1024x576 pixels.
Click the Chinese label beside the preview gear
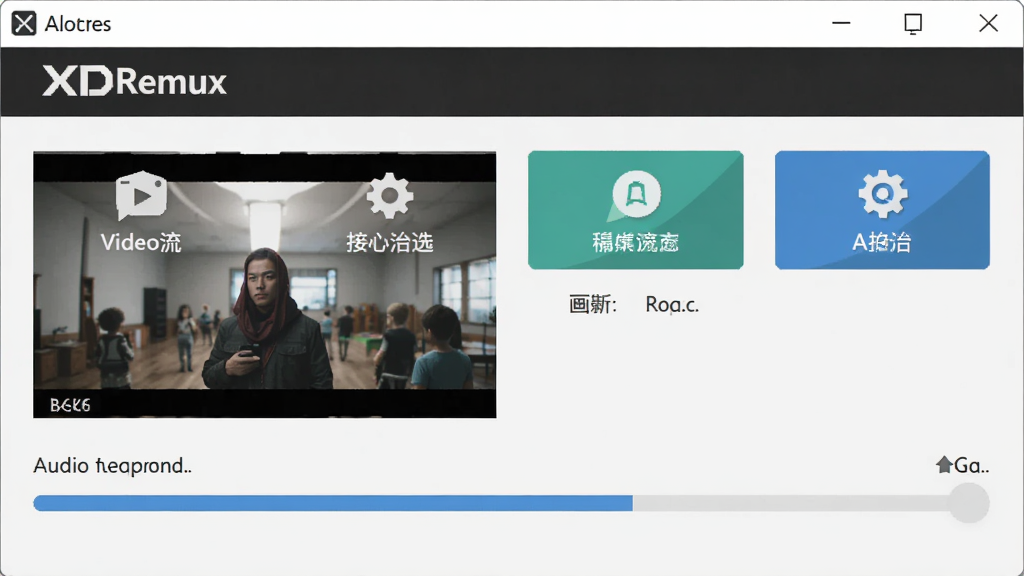click(390, 242)
